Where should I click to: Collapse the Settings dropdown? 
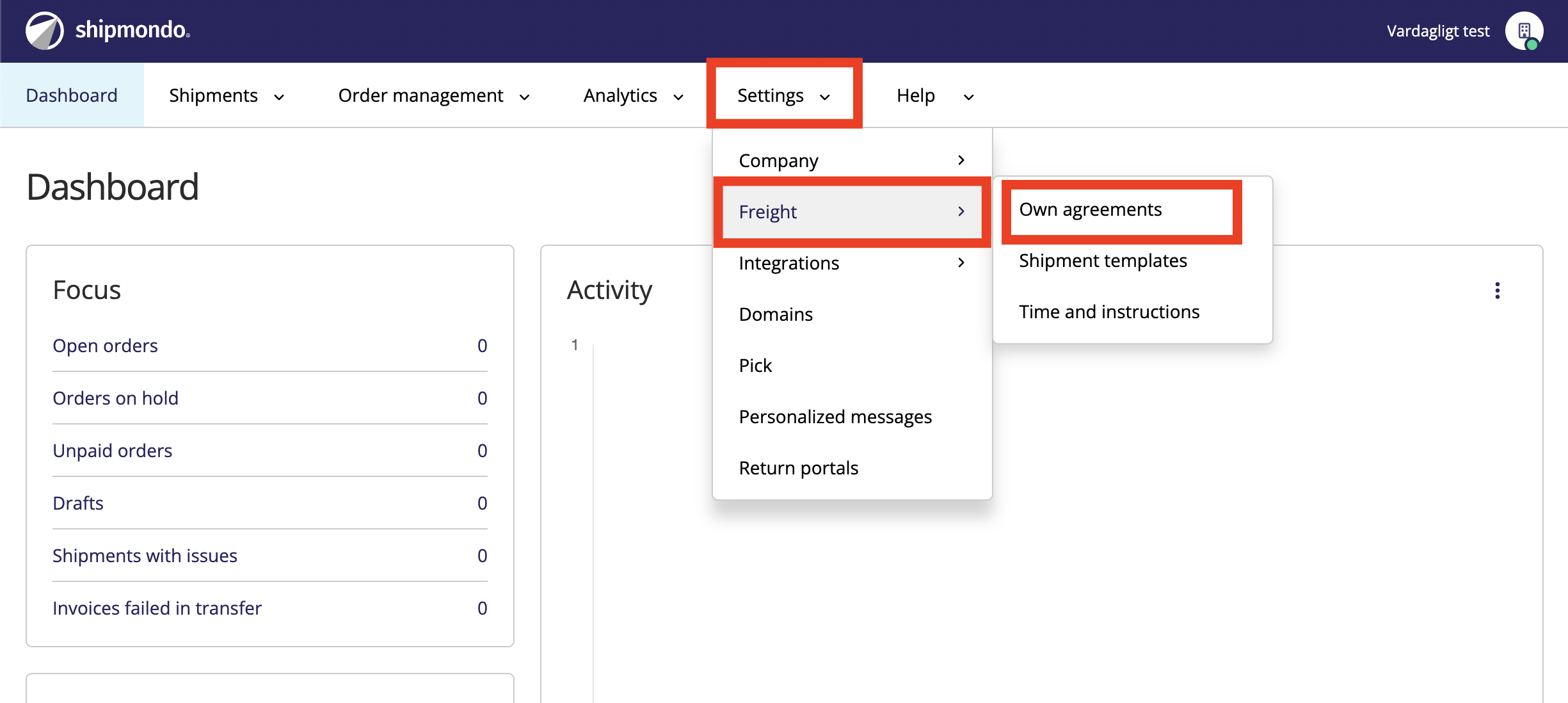783,95
